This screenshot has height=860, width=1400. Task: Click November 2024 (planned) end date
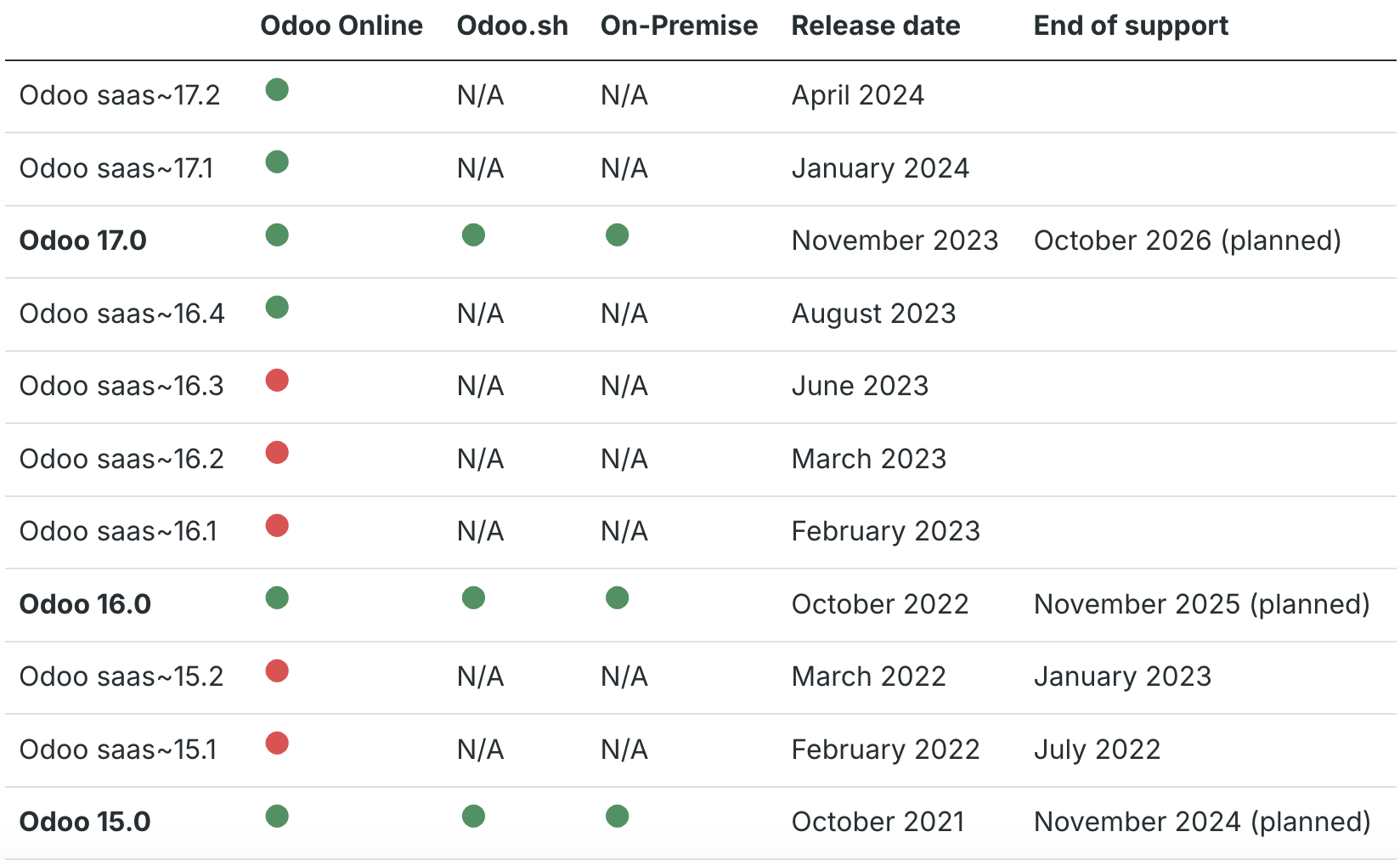point(1202,822)
